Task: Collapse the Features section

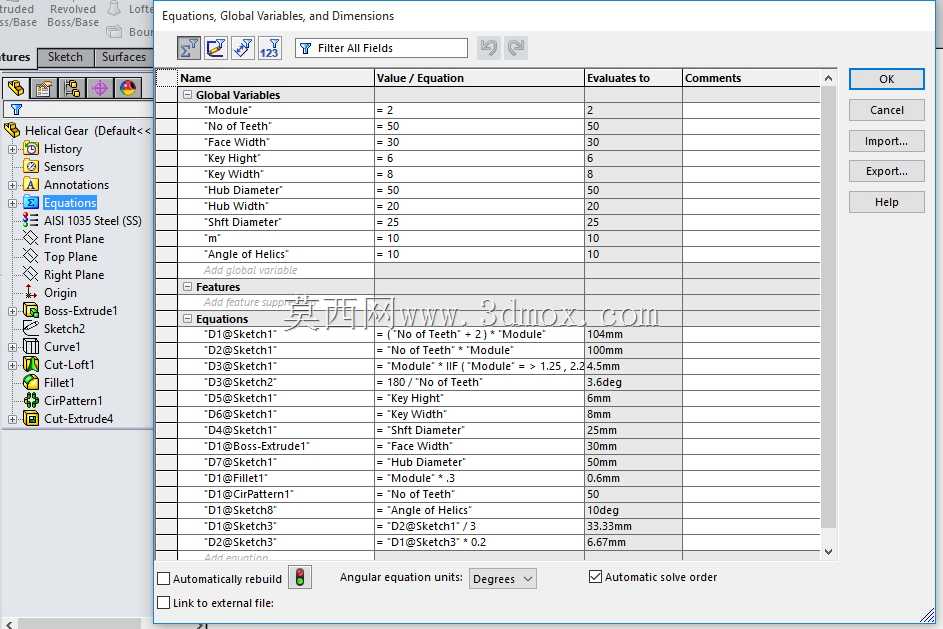Action: 187,286
